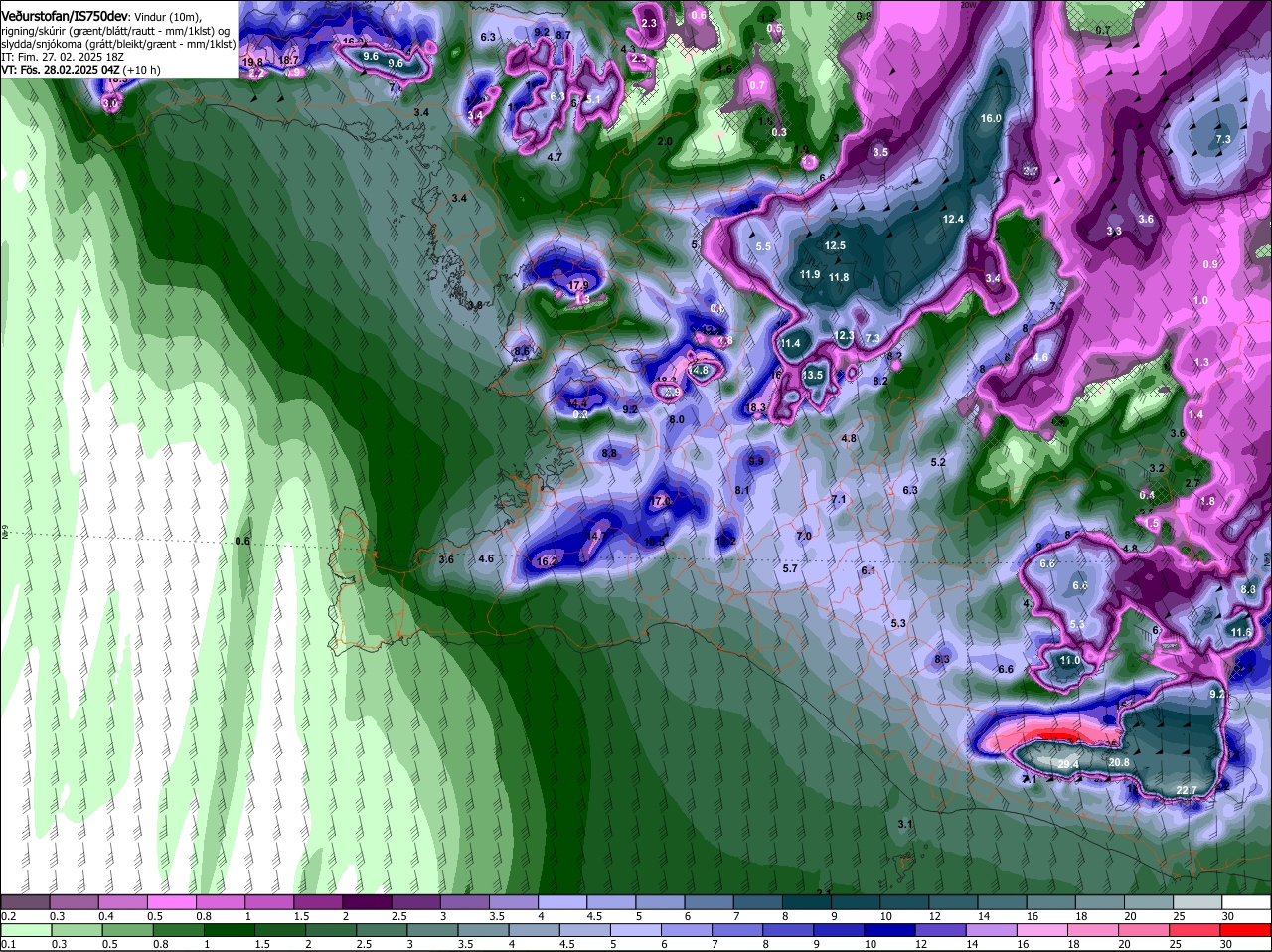
Task: Click the dark green 1 rain legend swatch
Action: coord(229,929)
